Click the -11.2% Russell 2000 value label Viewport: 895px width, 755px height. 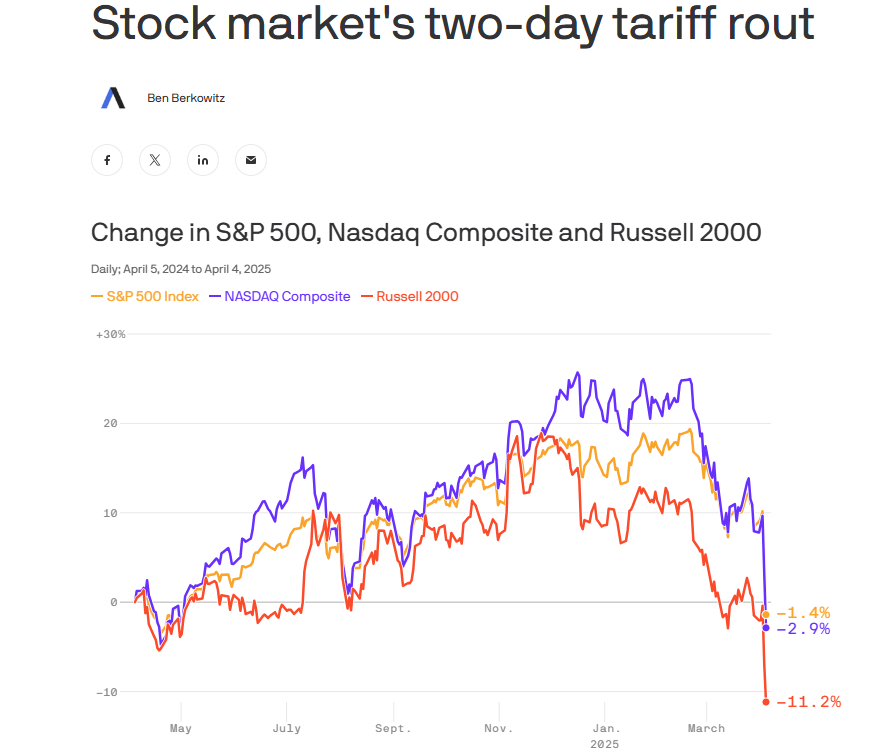tap(808, 702)
